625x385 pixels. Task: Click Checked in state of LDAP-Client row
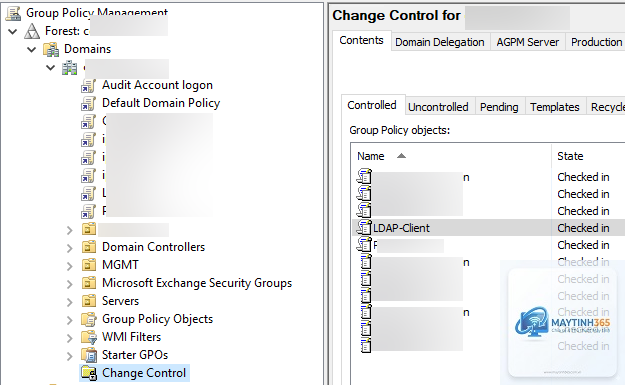click(583, 228)
